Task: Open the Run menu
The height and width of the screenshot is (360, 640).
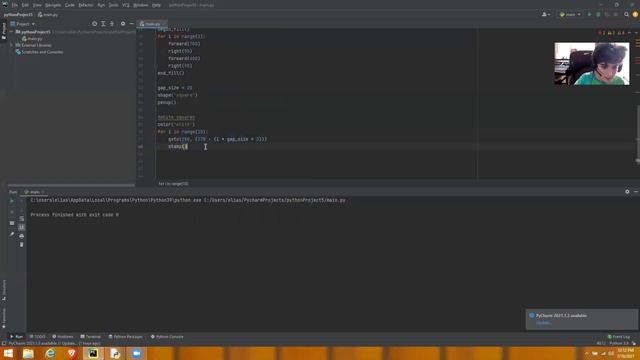Action: click(101, 5)
